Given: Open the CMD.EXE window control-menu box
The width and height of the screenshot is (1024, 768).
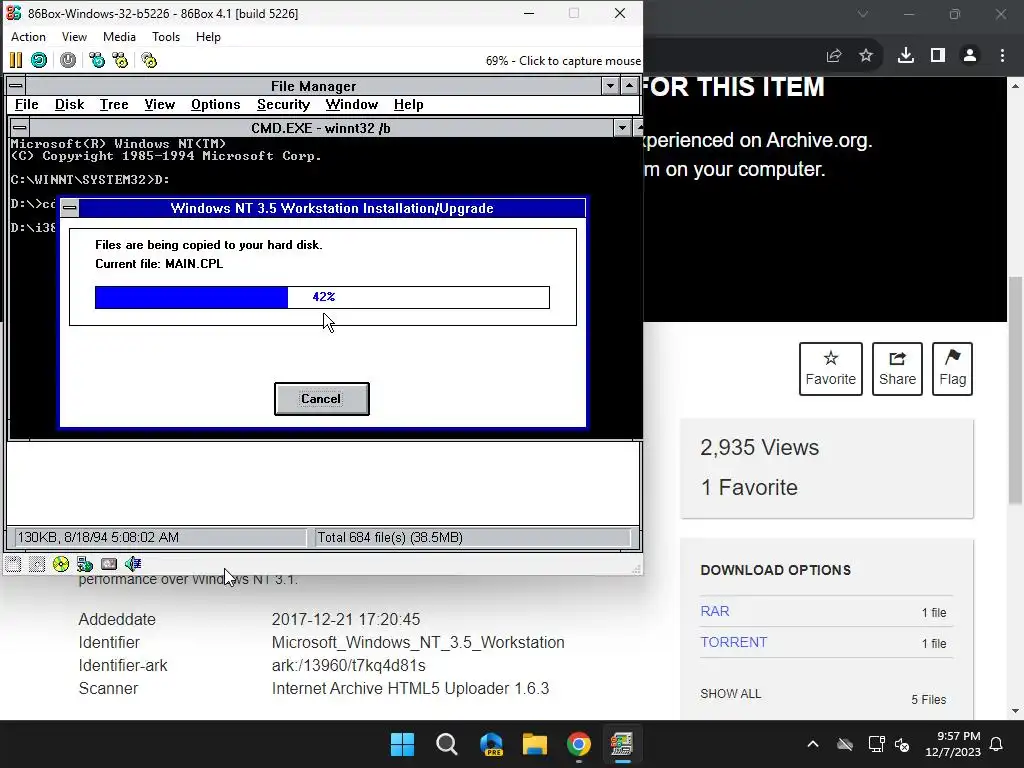Looking at the screenshot, I should point(20,127).
